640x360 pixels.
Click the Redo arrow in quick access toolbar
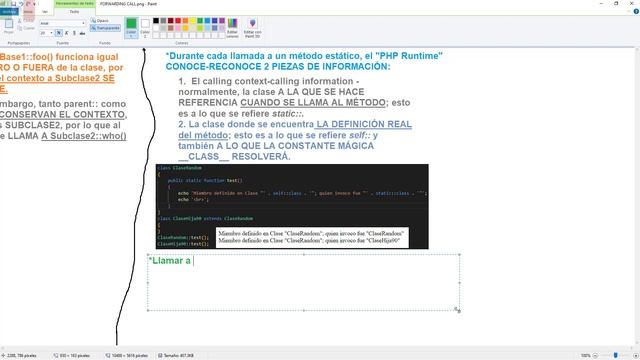pyautogui.click(x=28, y=4)
